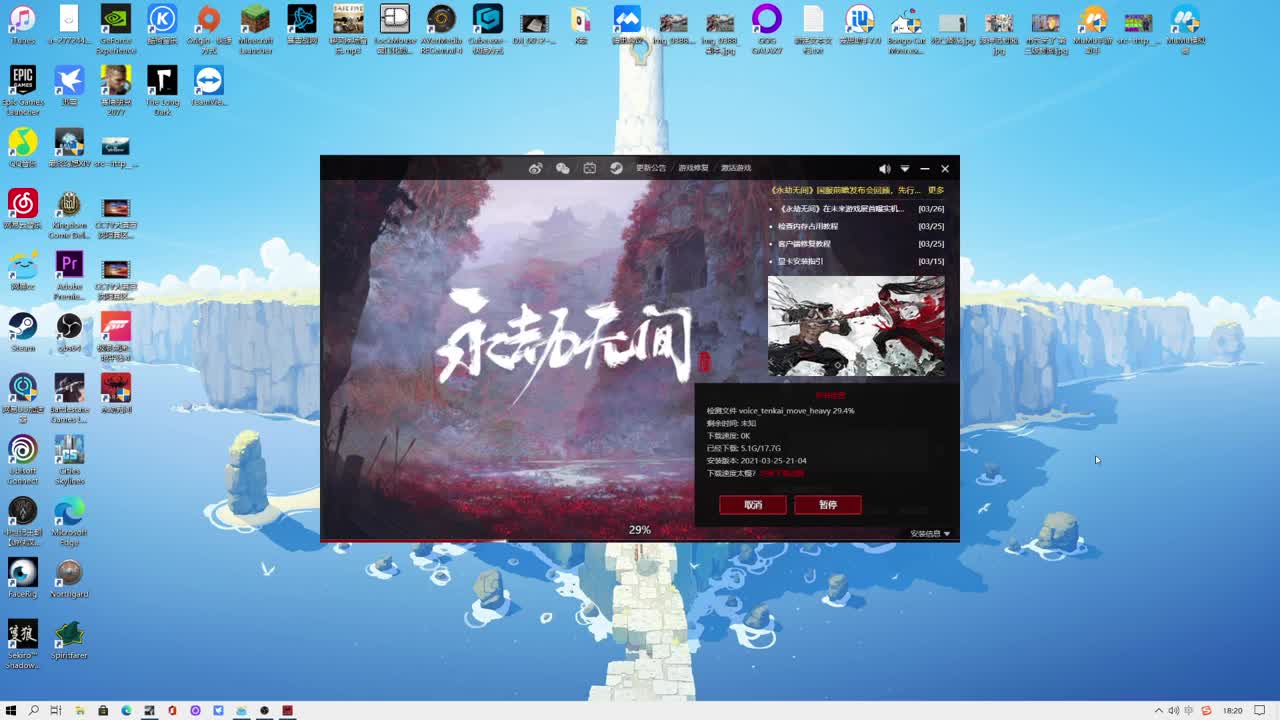Image resolution: width=1280 pixels, height=720 pixels.
Task: Click the 5.1G/17.7G downloaded text
Action: pos(761,448)
